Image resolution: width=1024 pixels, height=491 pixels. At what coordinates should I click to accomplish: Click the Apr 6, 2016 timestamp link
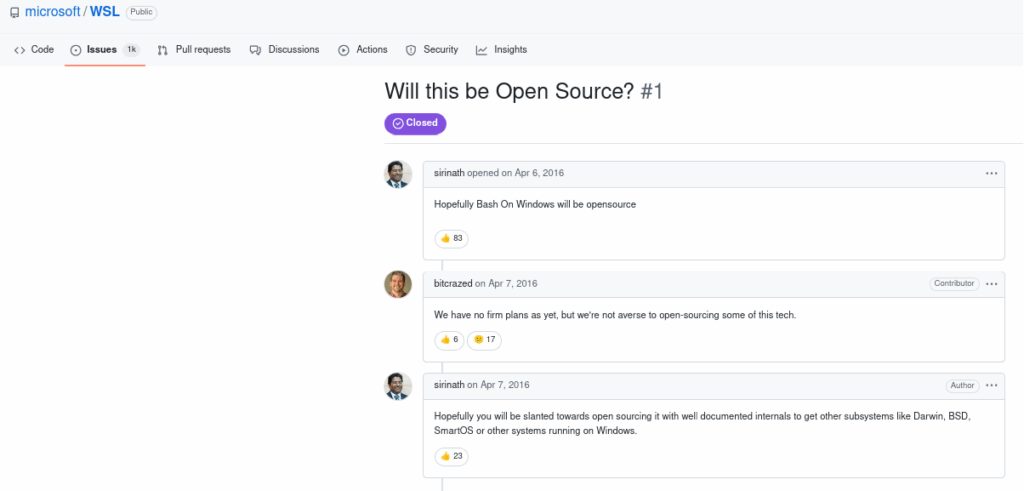click(x=539, y=173)
